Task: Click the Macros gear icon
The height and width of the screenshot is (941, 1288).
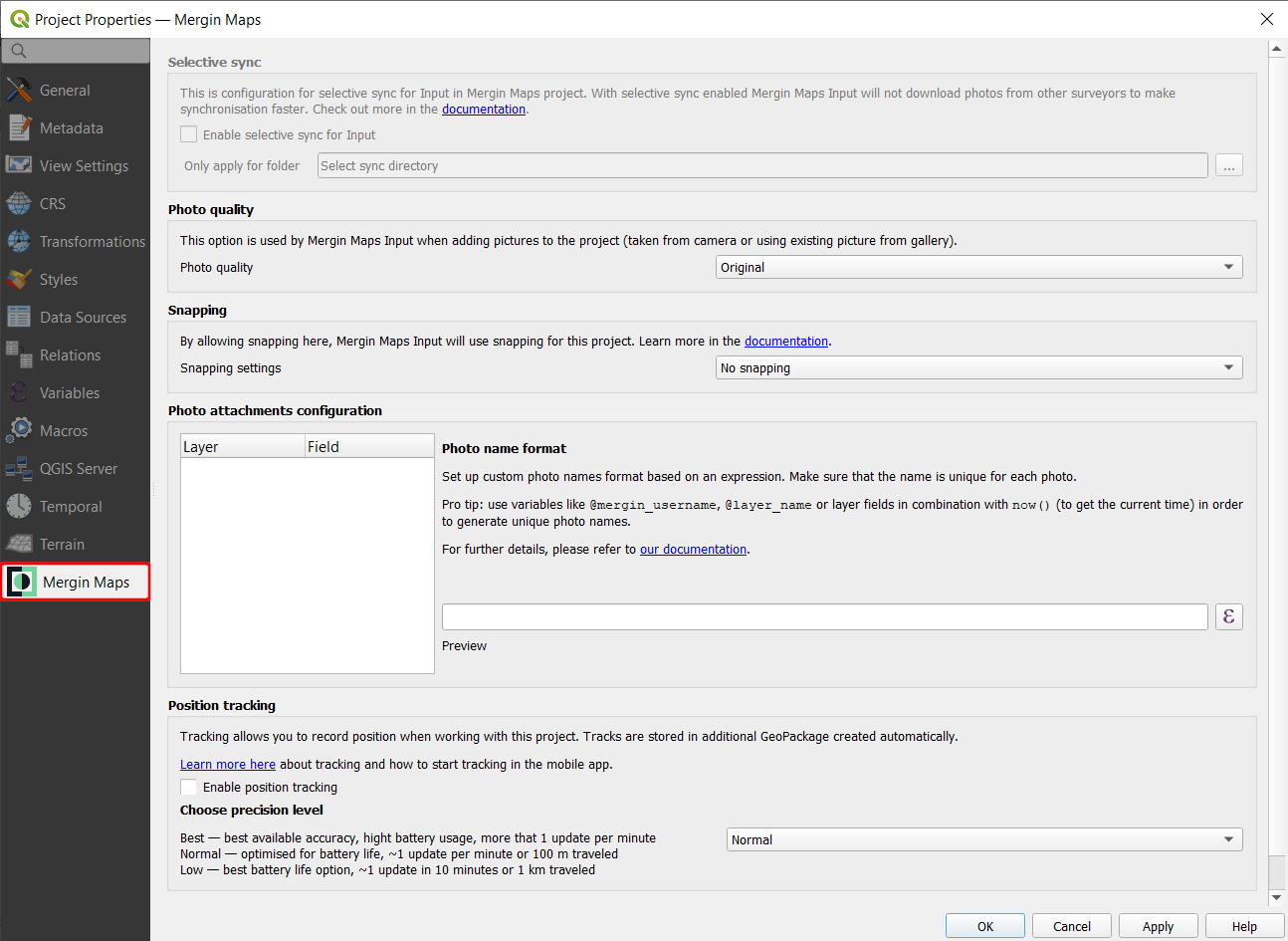Action: coord(19,430)
